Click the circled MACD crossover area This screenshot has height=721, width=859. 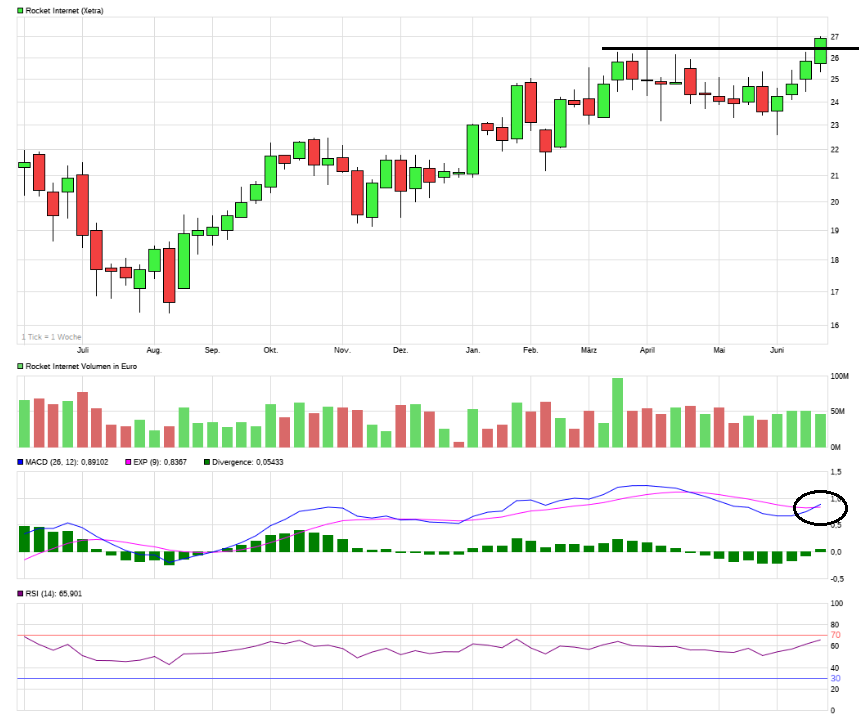coord(820,508)
